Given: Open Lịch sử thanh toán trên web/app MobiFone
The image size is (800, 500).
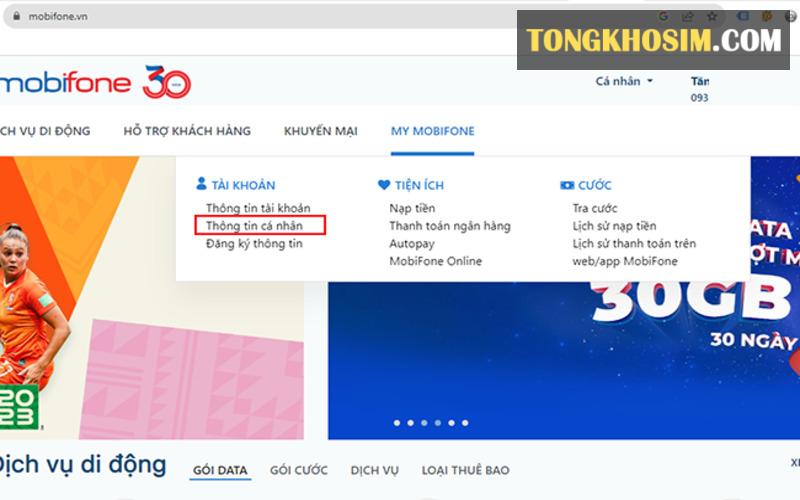Looking at the screenshot, I should [634, 252].
